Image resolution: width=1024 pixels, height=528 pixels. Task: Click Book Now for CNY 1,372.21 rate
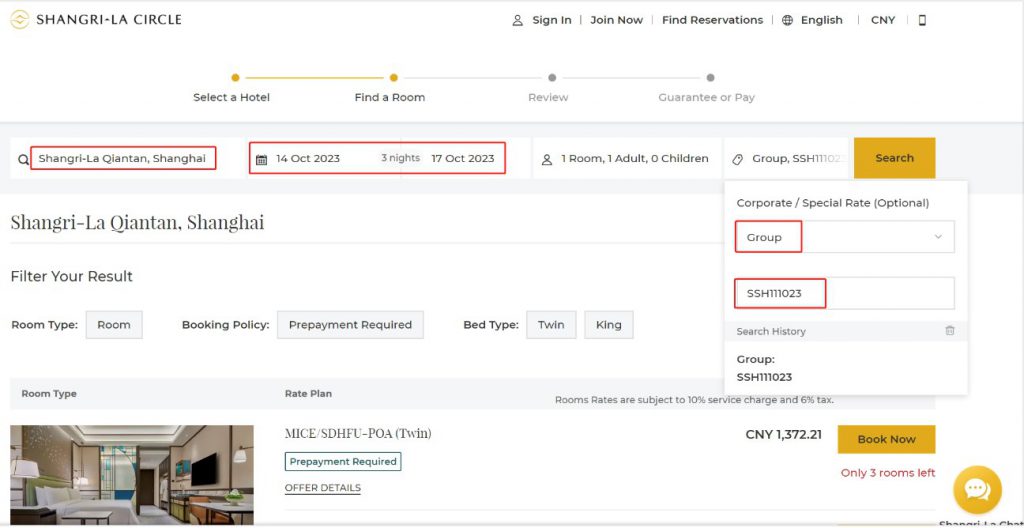[886, 439]
